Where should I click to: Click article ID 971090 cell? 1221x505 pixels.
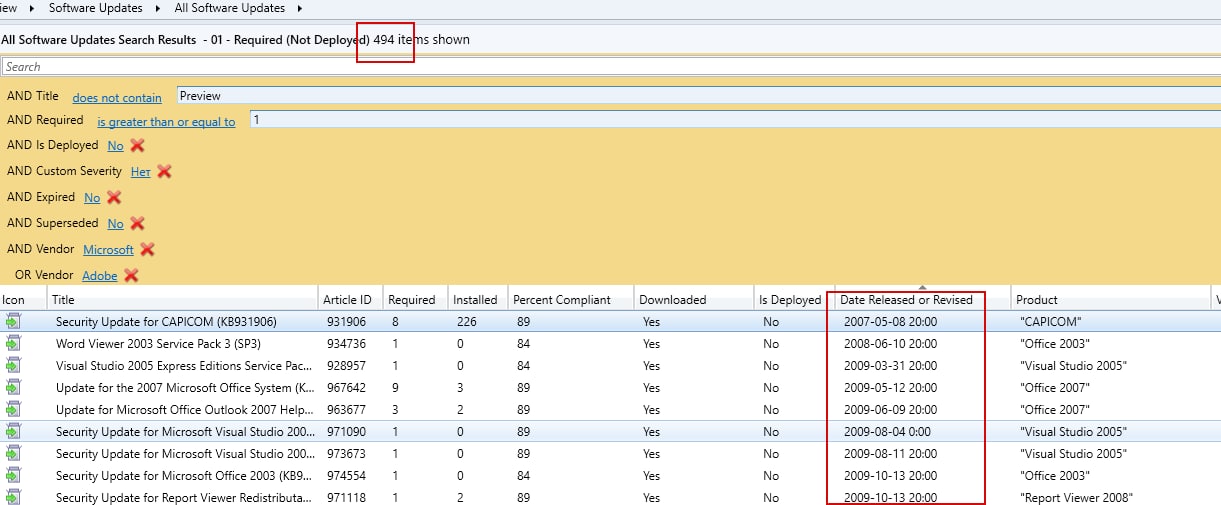click(x=346, y=432)
